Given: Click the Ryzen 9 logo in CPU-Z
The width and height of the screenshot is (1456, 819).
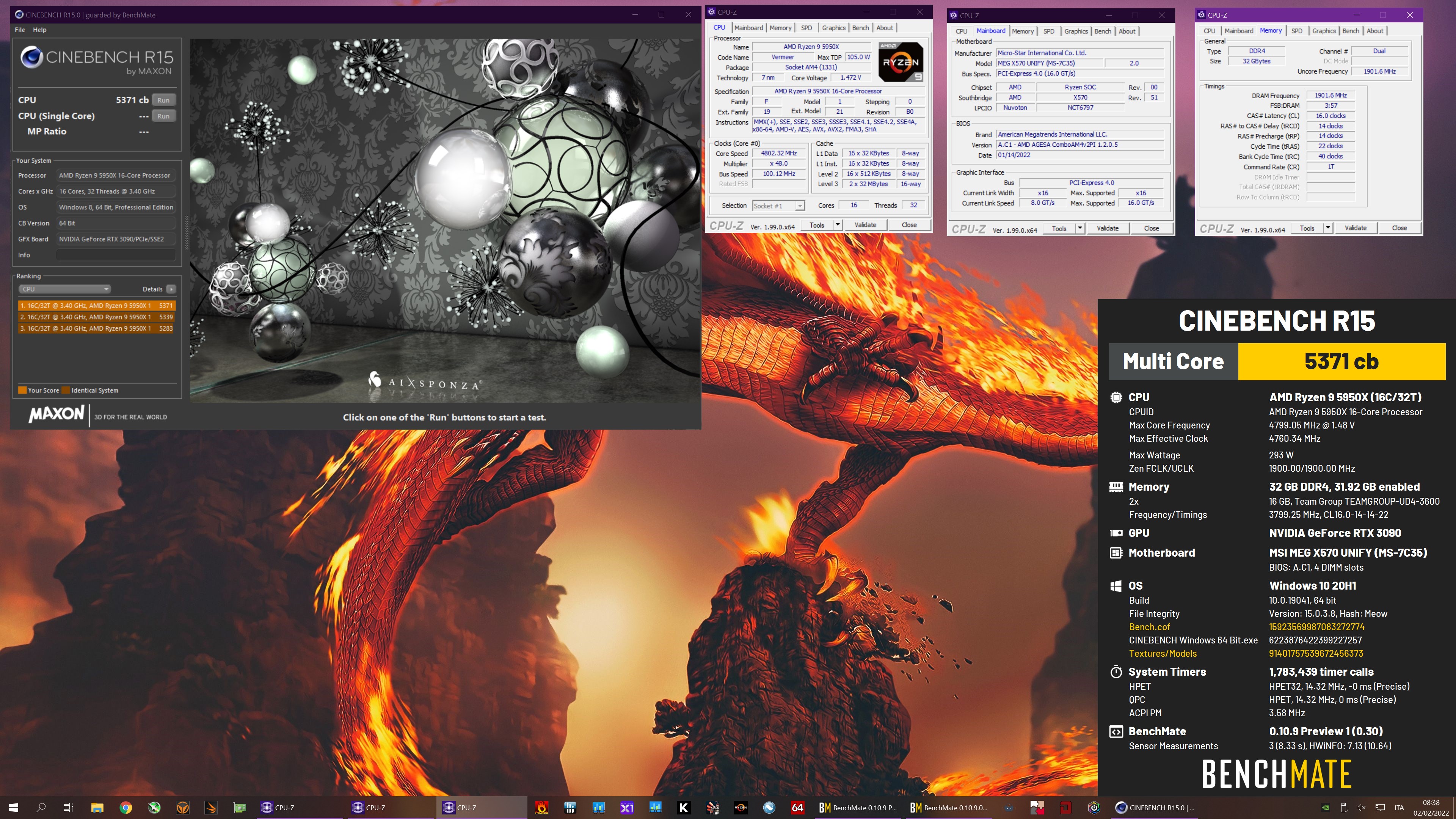Looking at the screenshot, I should coord(901,61).
